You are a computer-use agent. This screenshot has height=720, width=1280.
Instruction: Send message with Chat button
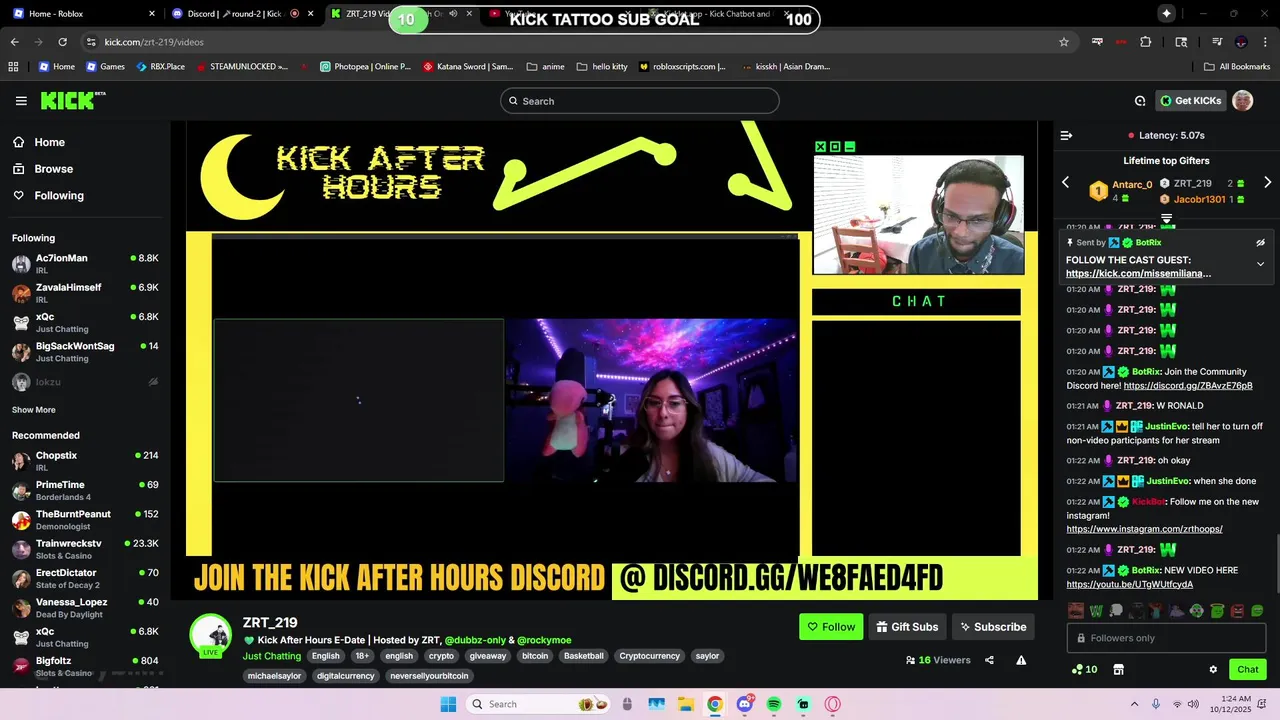(1248, 670)
